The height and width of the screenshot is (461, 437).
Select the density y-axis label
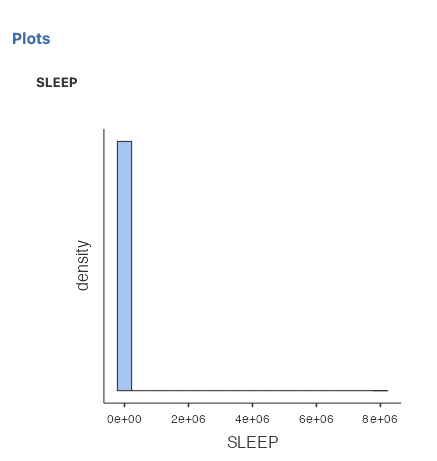click(x=83, y=265)
